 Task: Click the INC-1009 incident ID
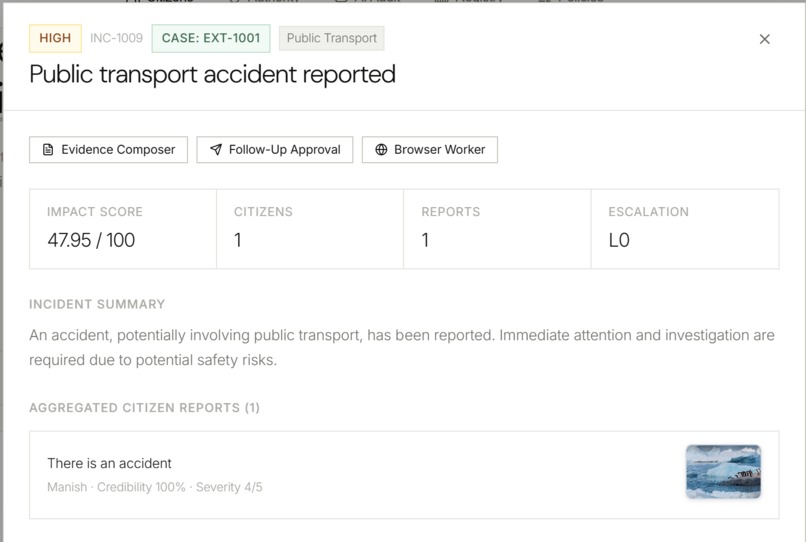pyautogui.click(x=116, y=38)
